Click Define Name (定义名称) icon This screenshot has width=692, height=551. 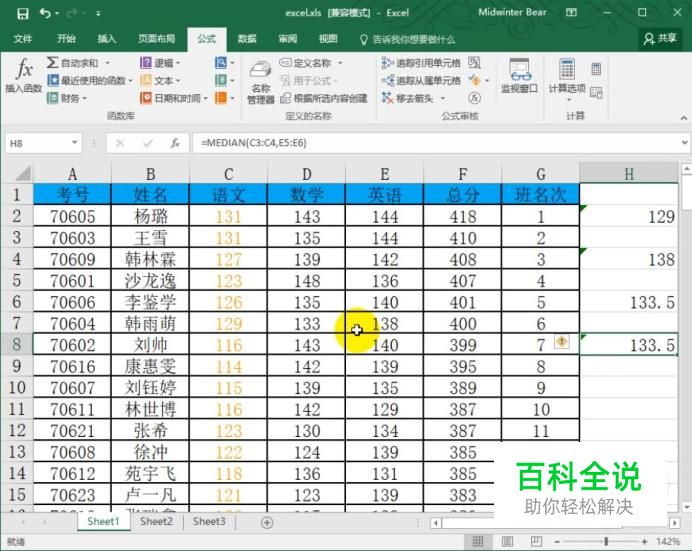pos(285,63)
